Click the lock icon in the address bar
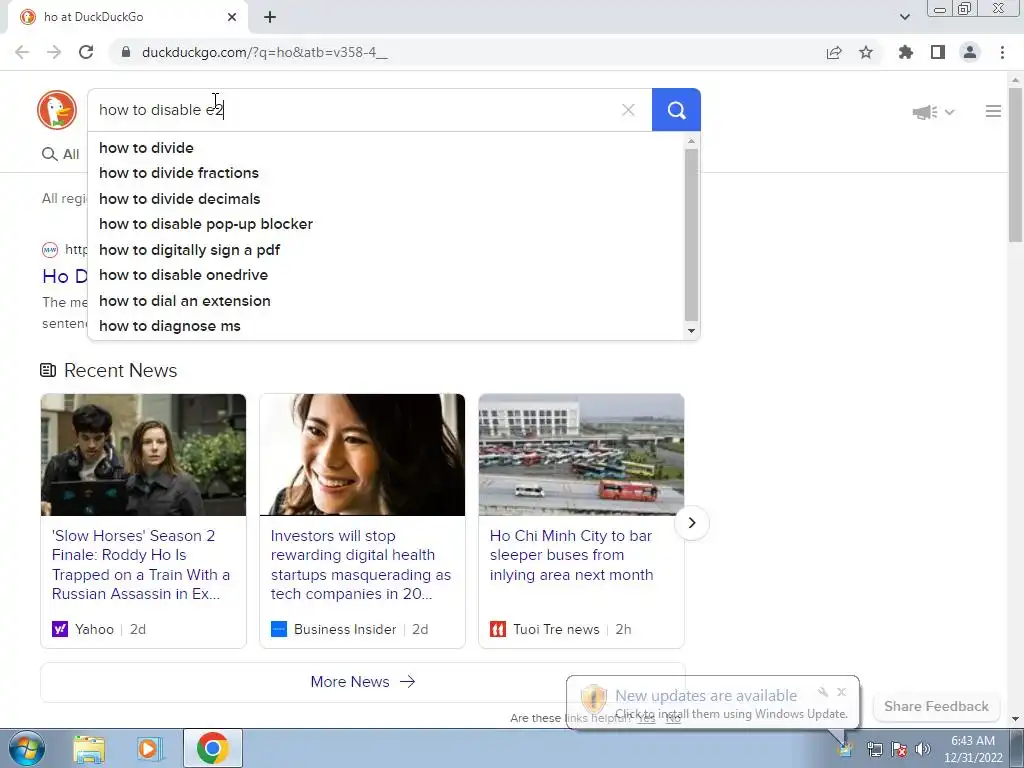 [127, 52]
